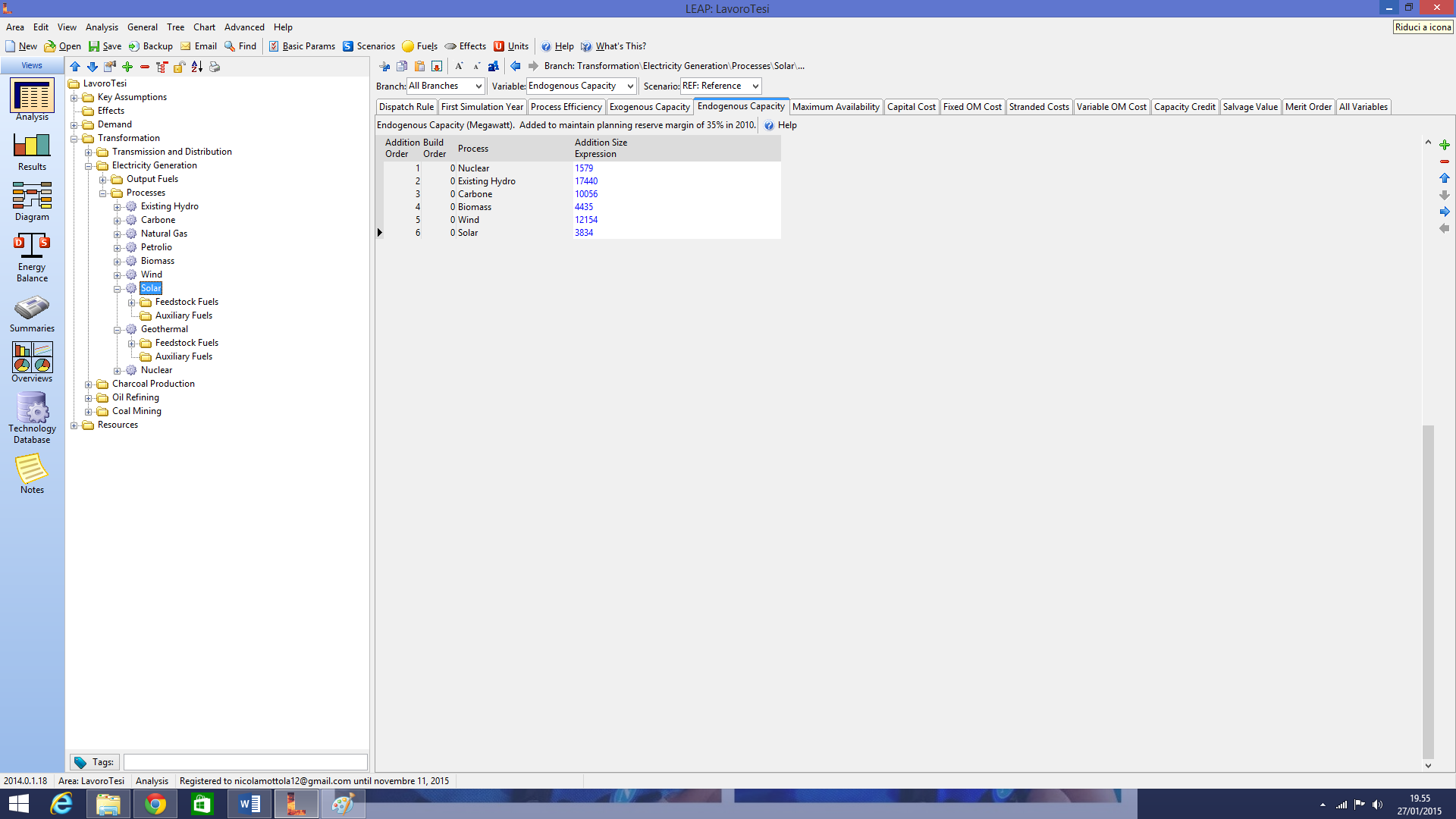Click the Existing Hydro addition size 17440
Image resolution: width=1456 pixels, height=819 pixels.
tap(585, 181)
